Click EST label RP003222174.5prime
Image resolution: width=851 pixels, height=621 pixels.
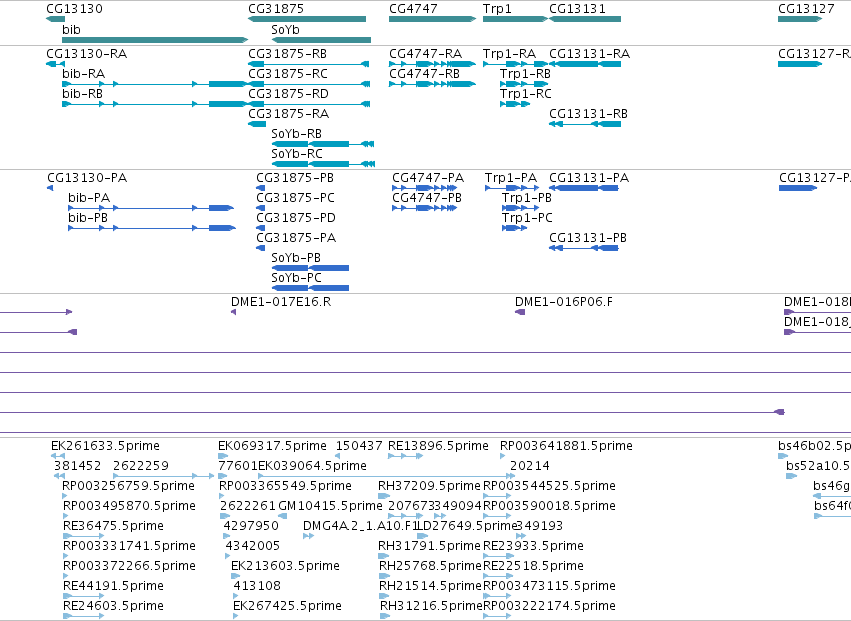pyautogui.click(x=549, y=606)
